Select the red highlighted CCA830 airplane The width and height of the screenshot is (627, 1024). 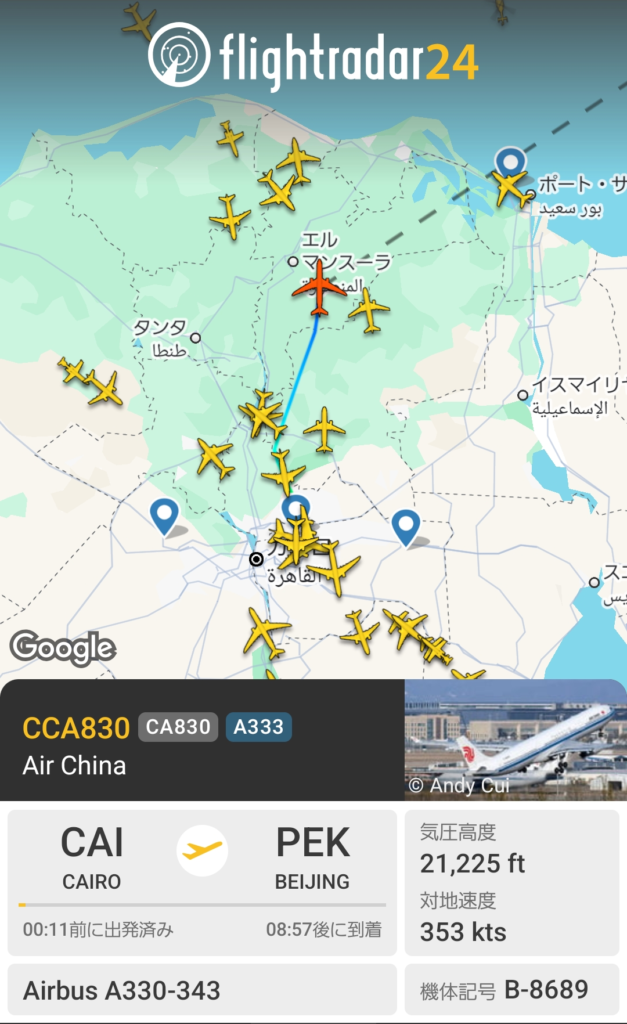click(x=319, y=289)
